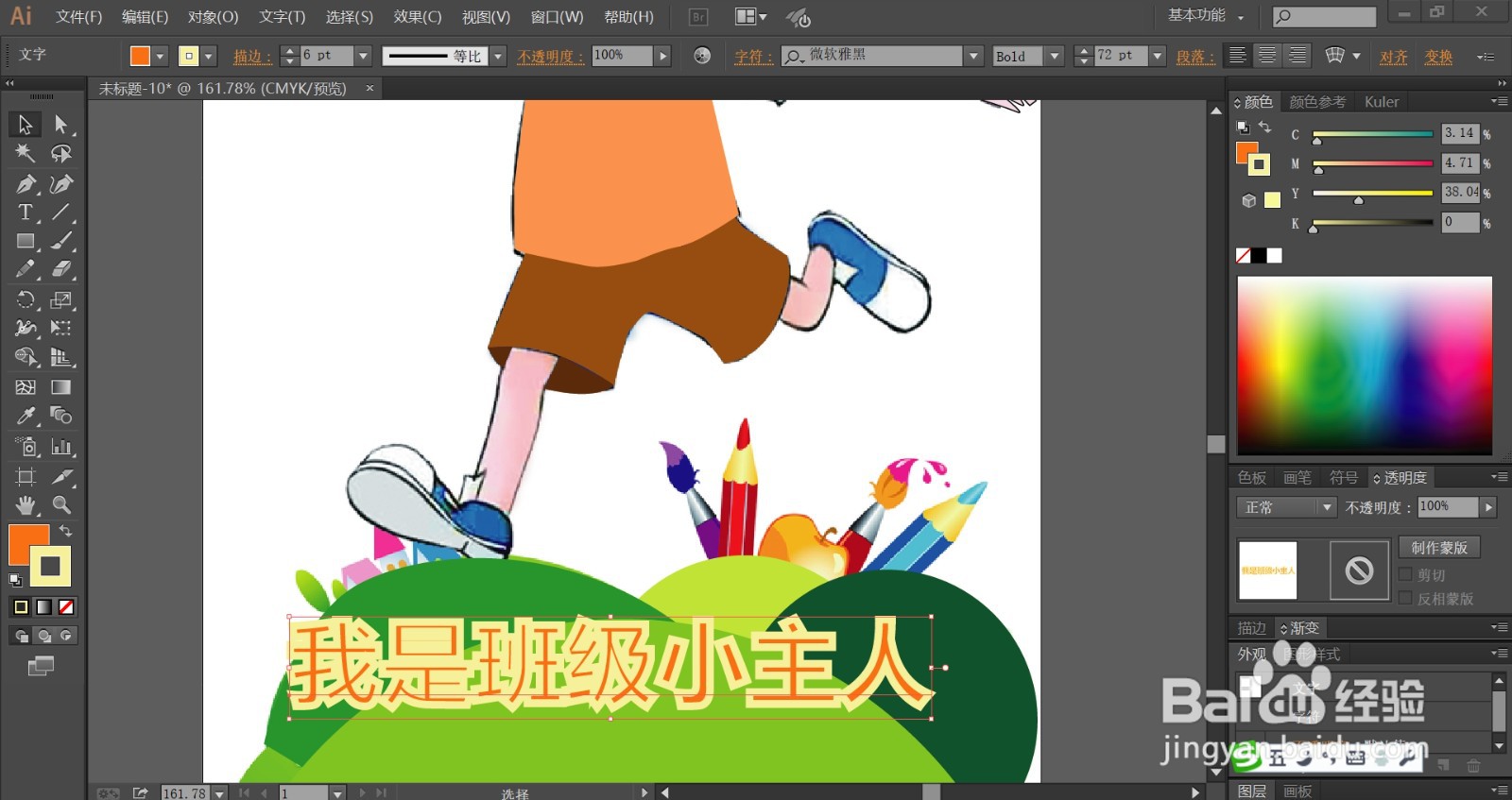Toggle the Clip checkbox in Transparency panel
The image size is (1512, 800).
(x=1405, y=574)
